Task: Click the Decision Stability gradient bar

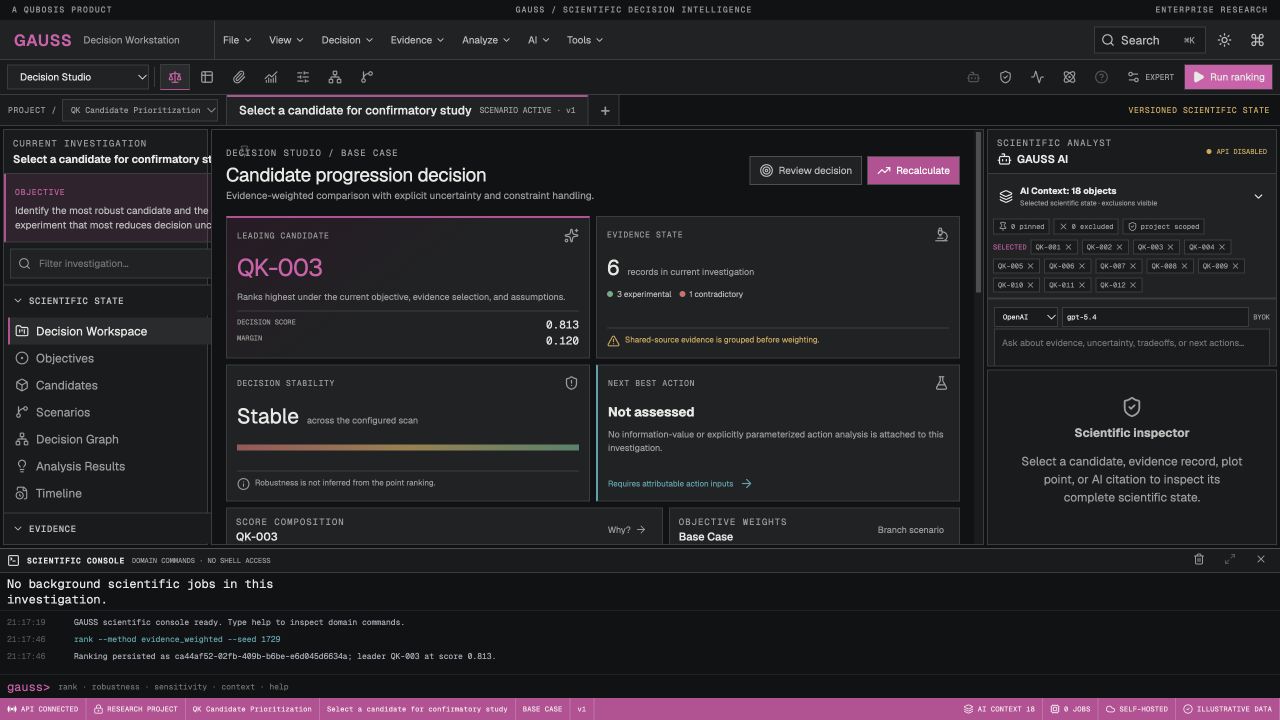Action: (x=408, y=447)
